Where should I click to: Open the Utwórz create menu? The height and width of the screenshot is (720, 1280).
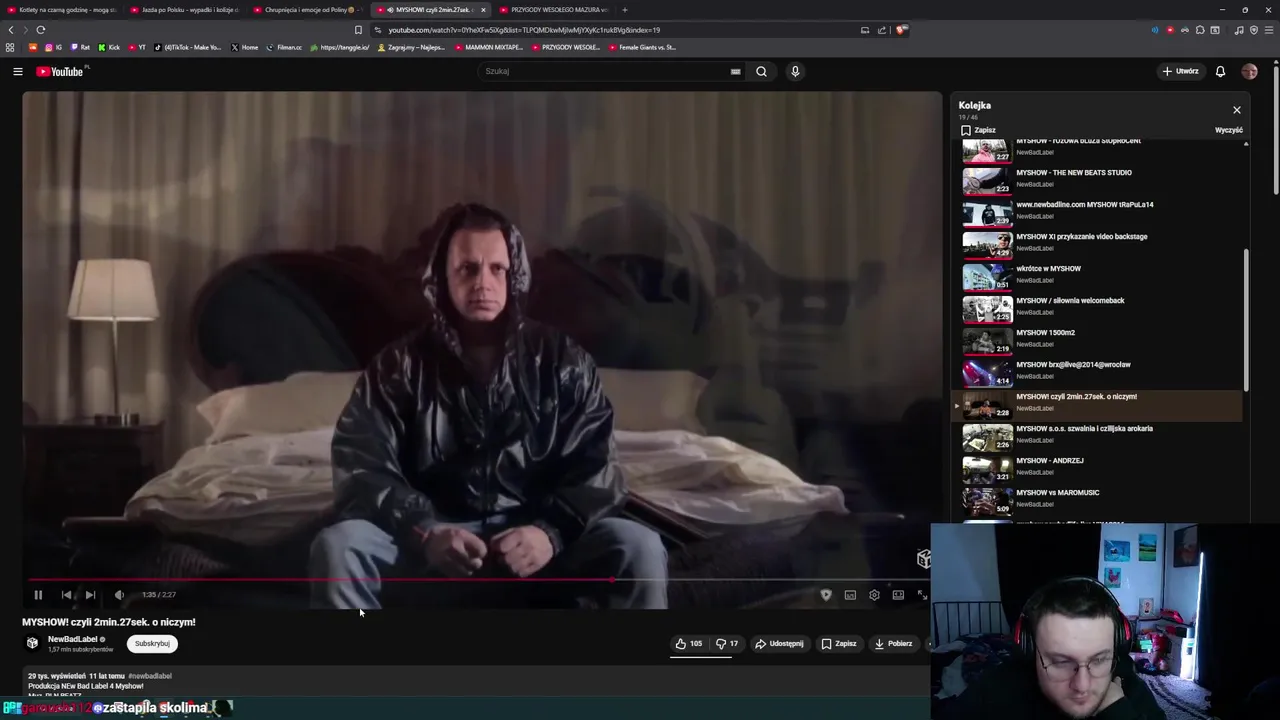[x=1180, y=71]
